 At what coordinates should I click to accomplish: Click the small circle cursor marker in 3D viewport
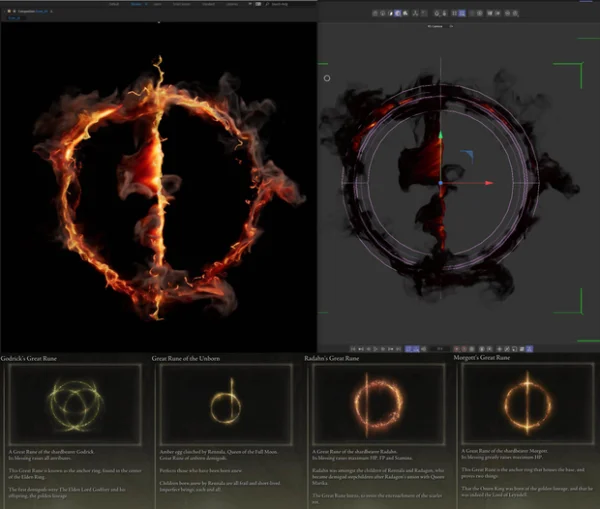pyautogui.click(x=327, y=77)
